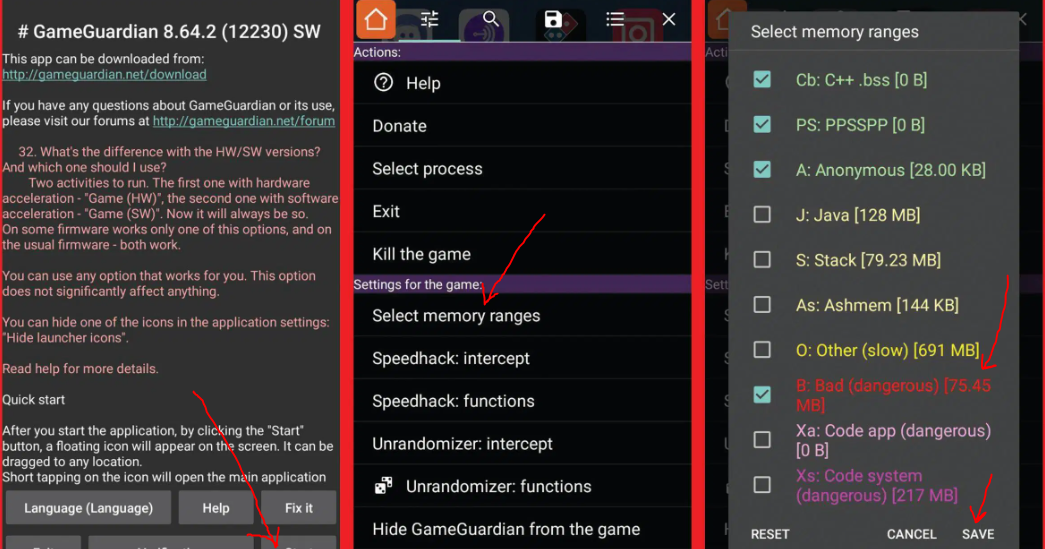
Task: Click the dice icon for Unrandomizer functions
Action: tap(383, 486)
